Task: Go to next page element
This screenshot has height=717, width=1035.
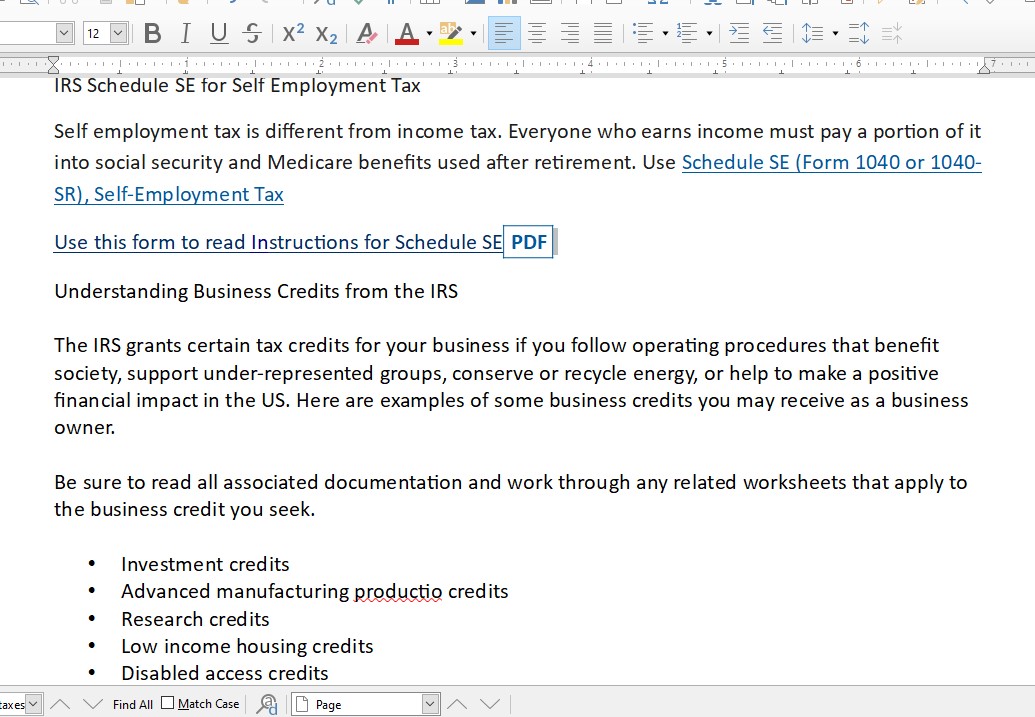Action: (x=490, y=704)
